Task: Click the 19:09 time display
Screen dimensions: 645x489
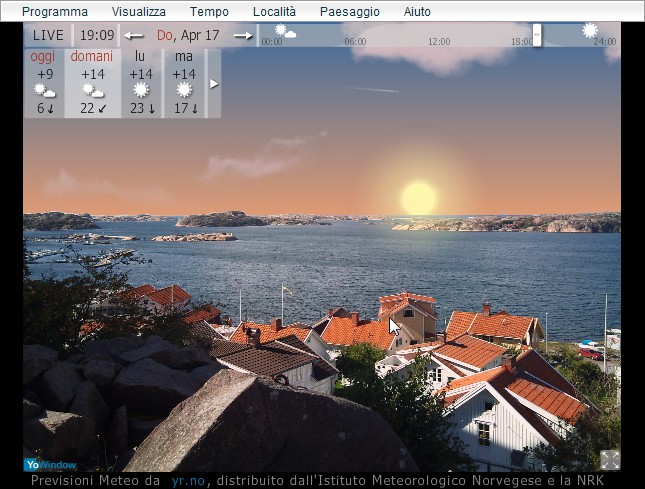Action: (97, 35)
